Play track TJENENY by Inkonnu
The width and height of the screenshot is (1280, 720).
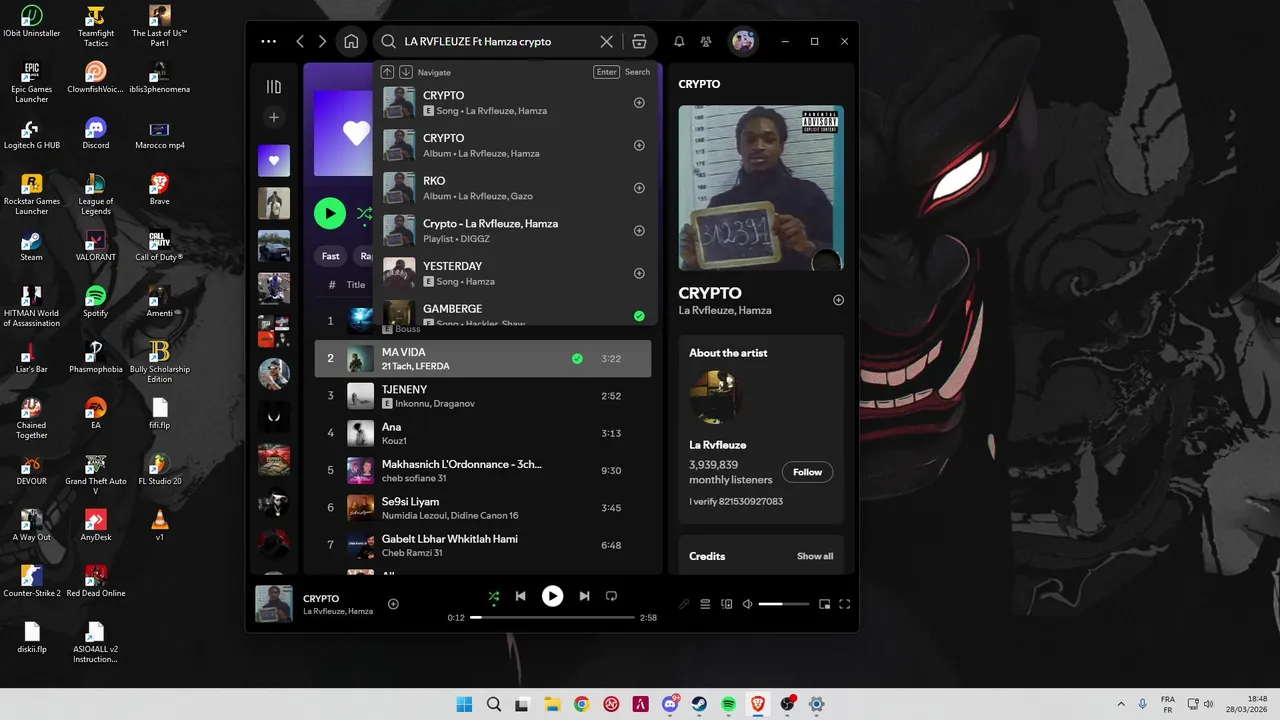click(x=483, y=396)
